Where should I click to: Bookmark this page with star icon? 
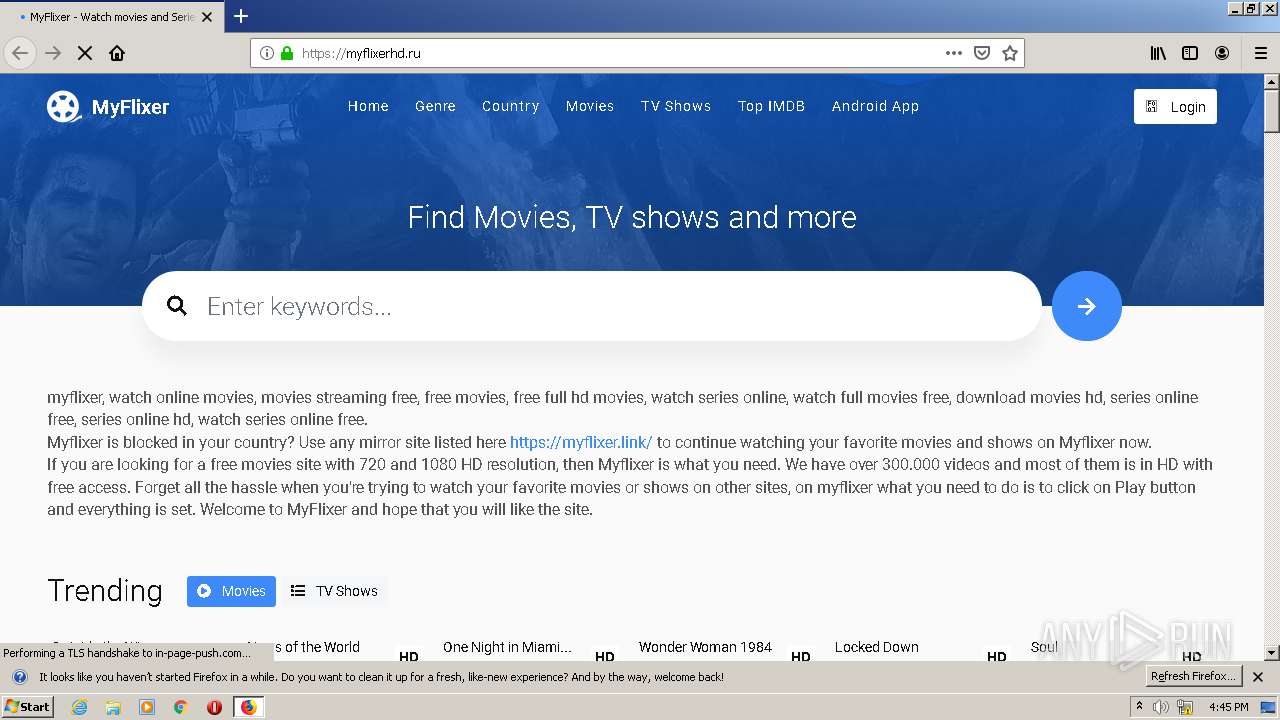(x=1010, y=53)
